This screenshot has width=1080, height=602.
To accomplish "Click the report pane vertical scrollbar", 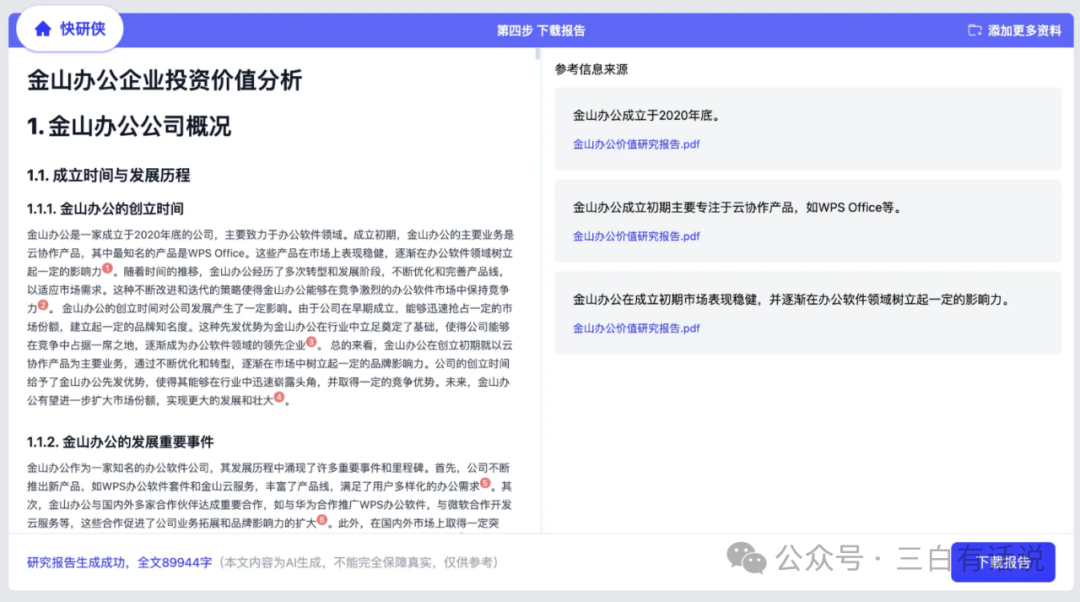I will coord(537,54).
